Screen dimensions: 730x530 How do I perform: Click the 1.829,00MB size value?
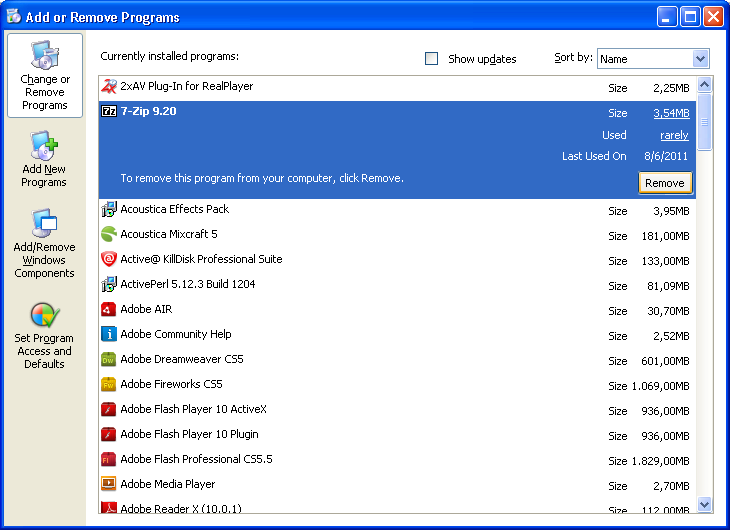pyautogui.click(x=661, y=461)
